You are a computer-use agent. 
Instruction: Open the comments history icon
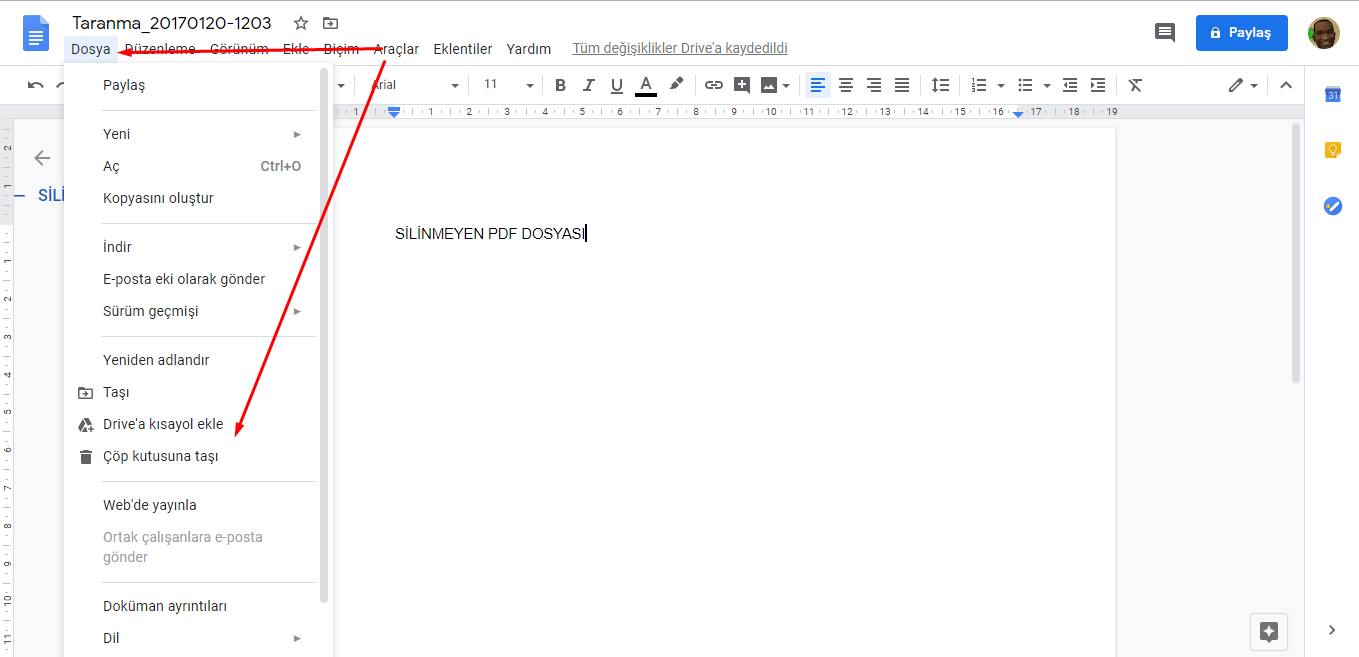tap(1165, 33)
